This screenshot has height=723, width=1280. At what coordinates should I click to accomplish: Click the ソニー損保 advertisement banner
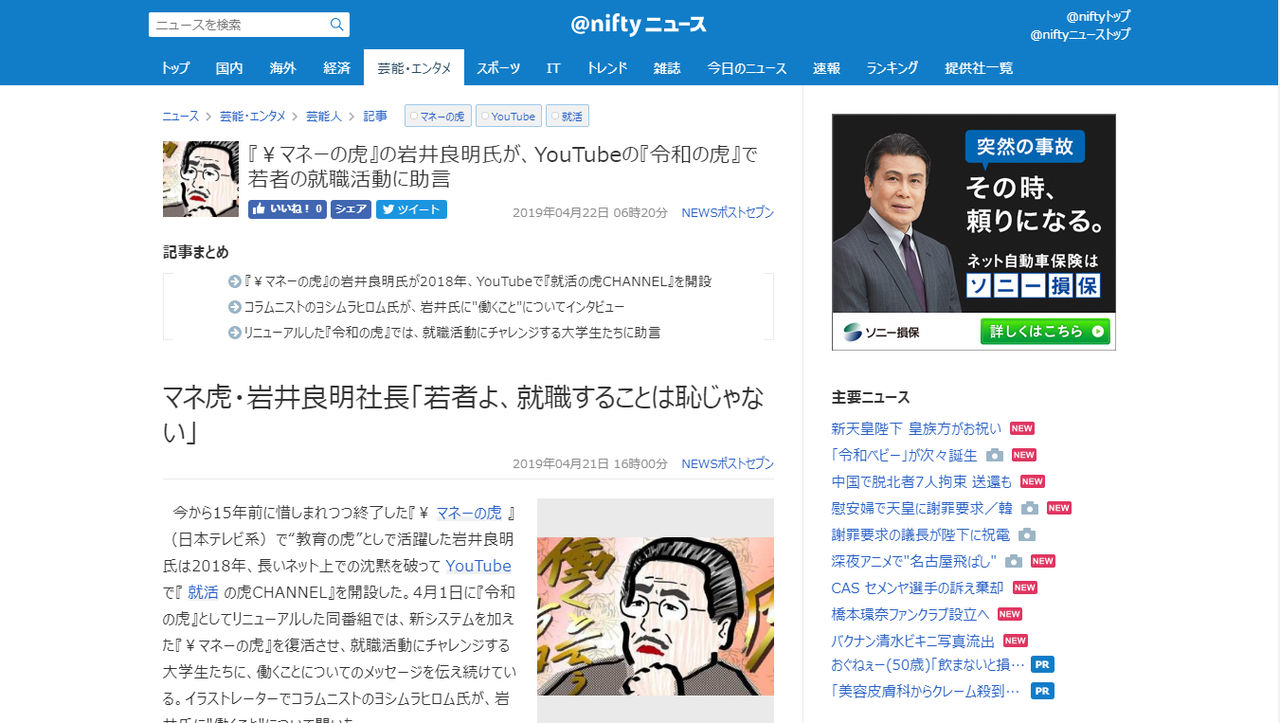coord(973,232)
